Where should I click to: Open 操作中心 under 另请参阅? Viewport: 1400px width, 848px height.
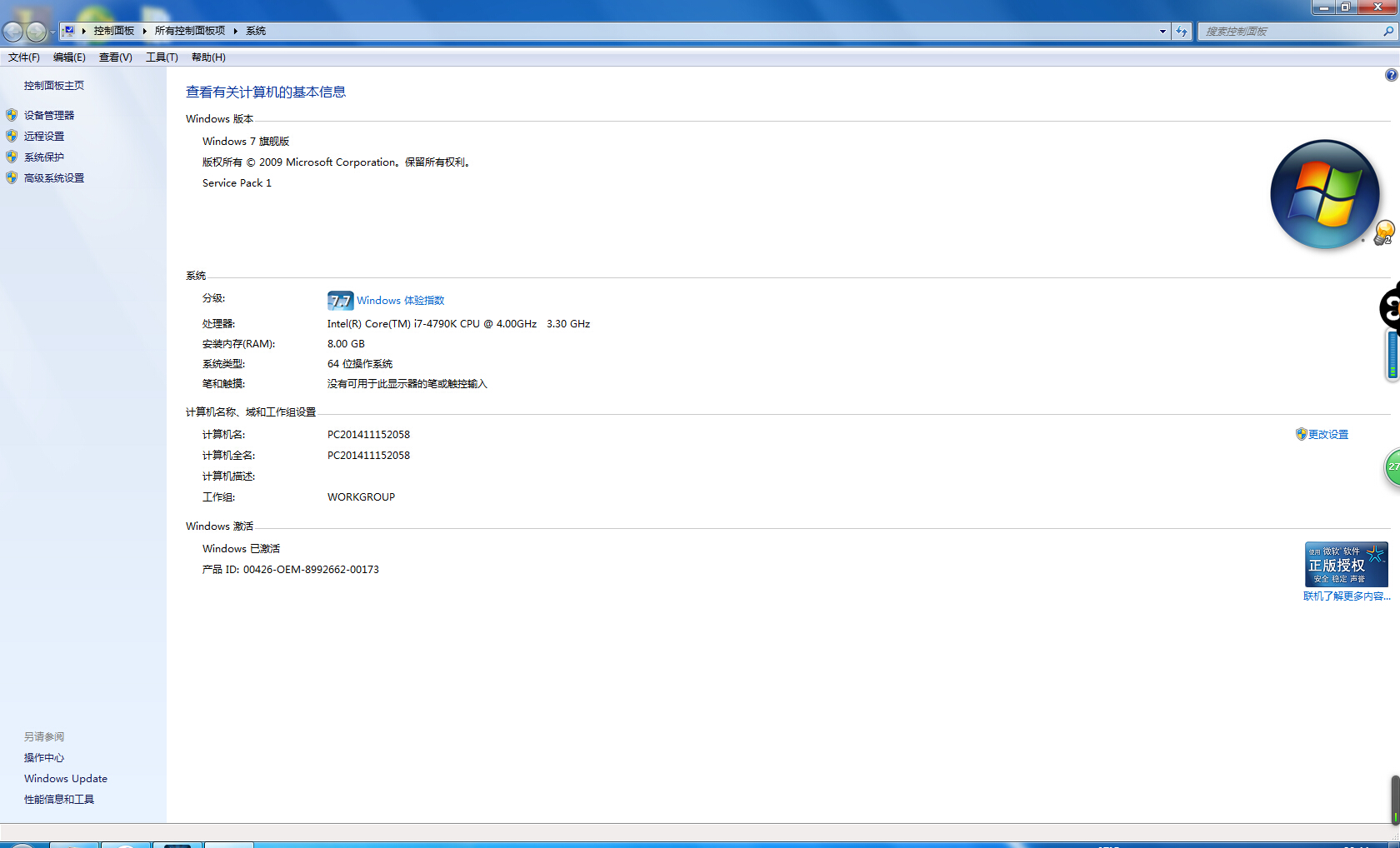pos(44,758)
